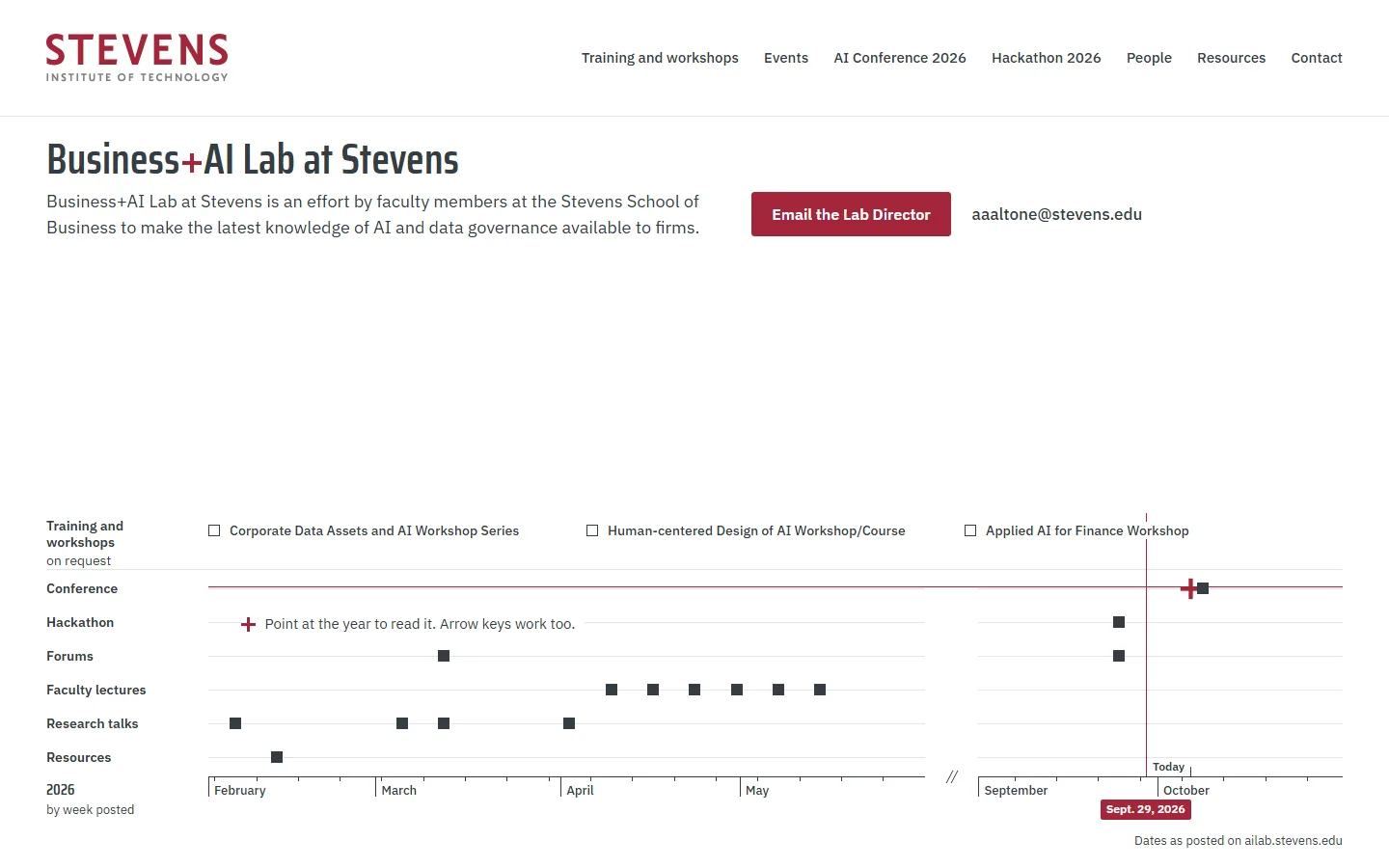Click the last Faculty lectures marker
Image resolution: width=1389 pixels, height=868 pixels.
pos(820,690)
